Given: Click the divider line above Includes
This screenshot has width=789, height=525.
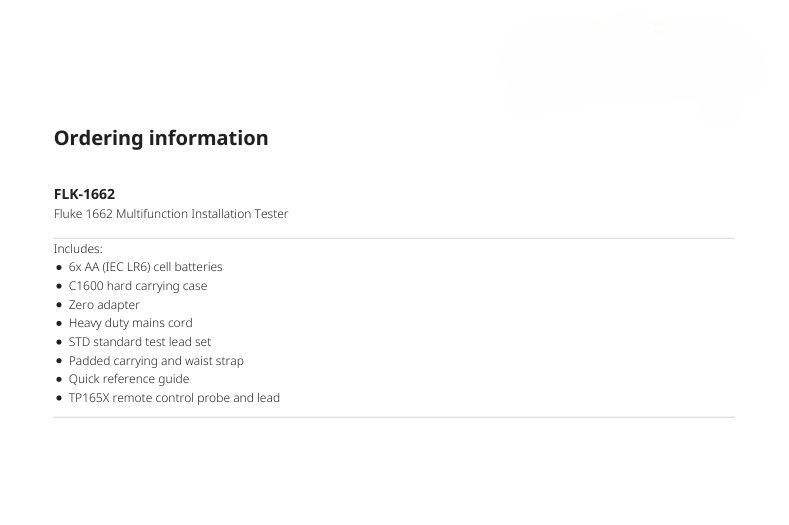Looking at the screenshot, I should point(394,238).
